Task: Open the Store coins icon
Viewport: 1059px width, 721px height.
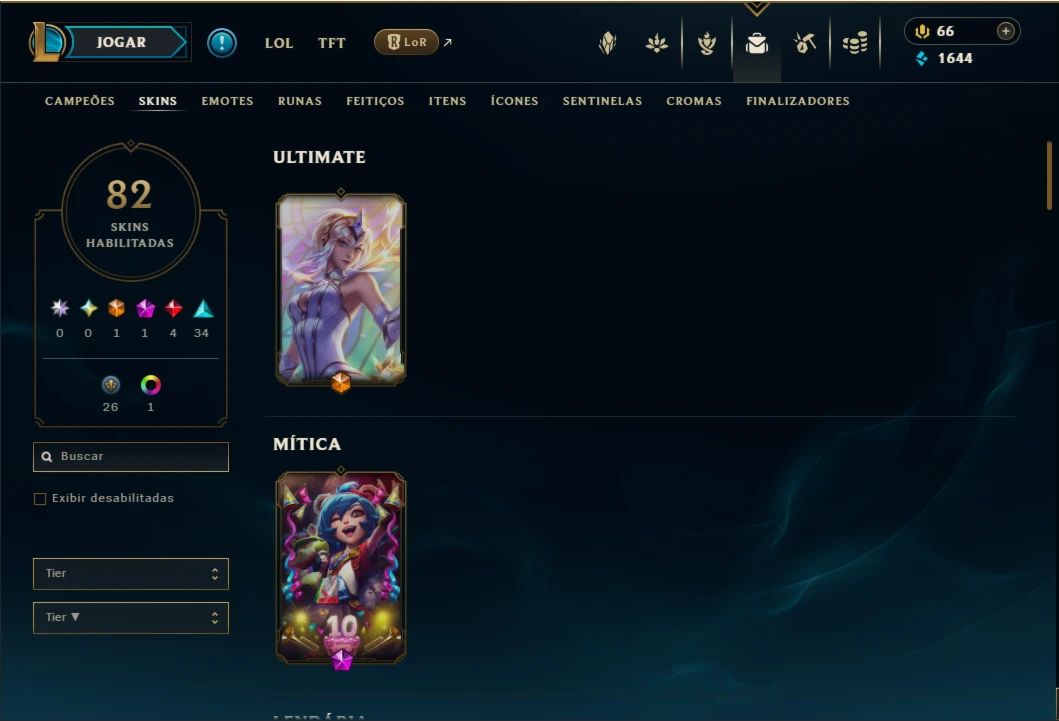Action: coord(855,43)
